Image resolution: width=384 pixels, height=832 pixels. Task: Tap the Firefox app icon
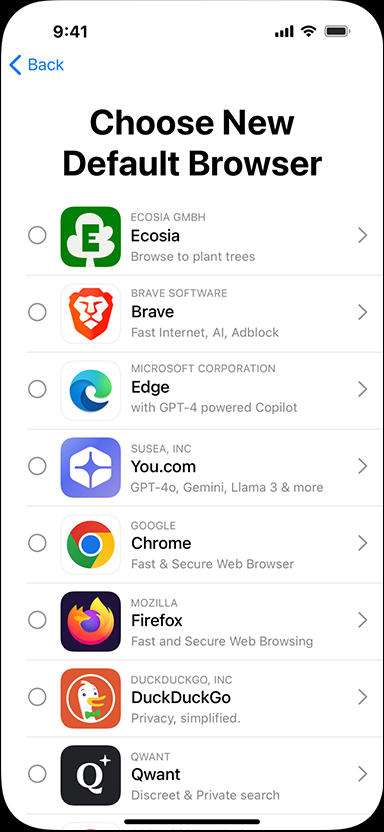[91, 621]
